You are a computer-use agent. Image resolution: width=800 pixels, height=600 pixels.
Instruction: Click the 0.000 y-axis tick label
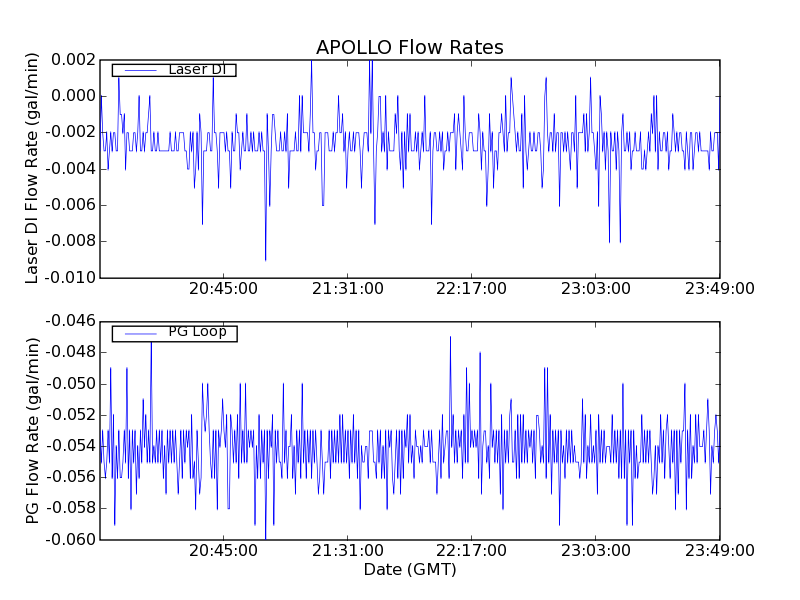[73, 96]
